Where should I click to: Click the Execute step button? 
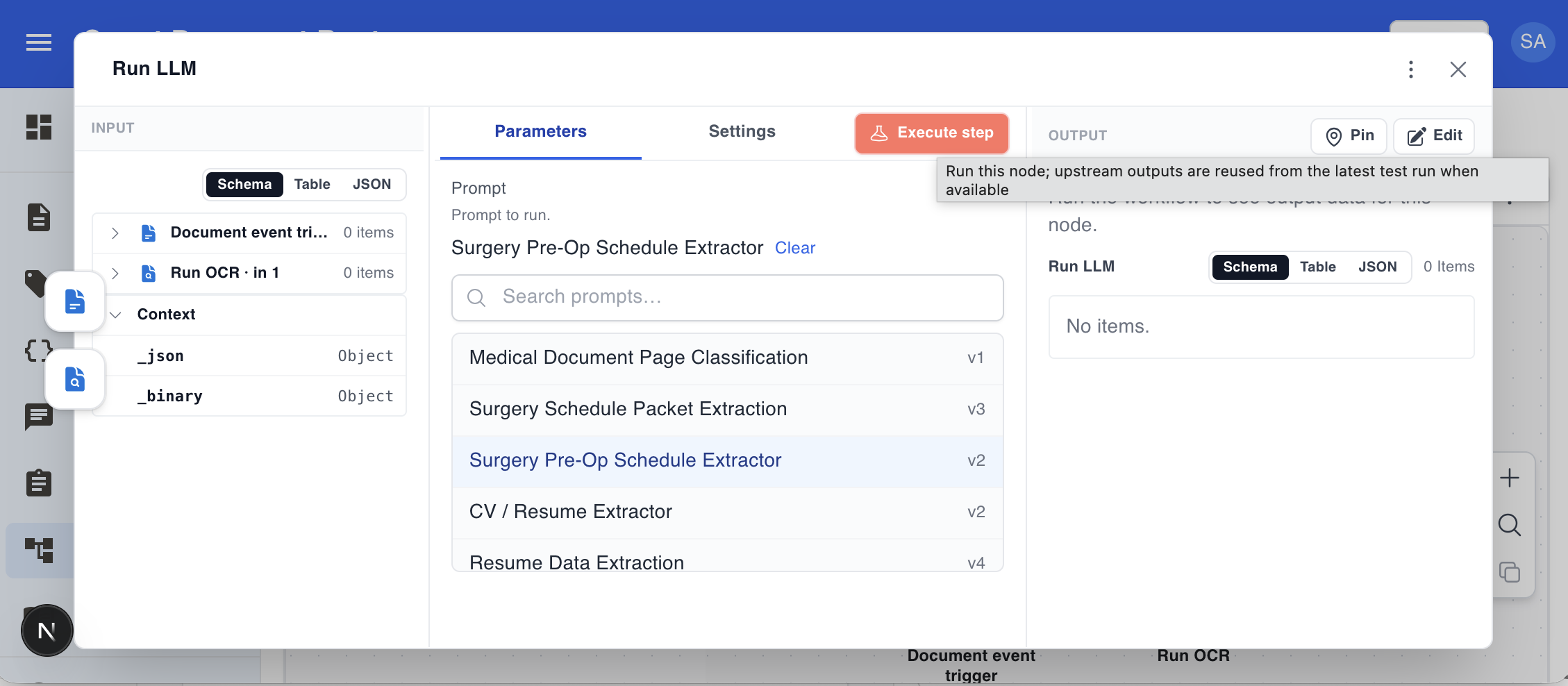[931, 133]
